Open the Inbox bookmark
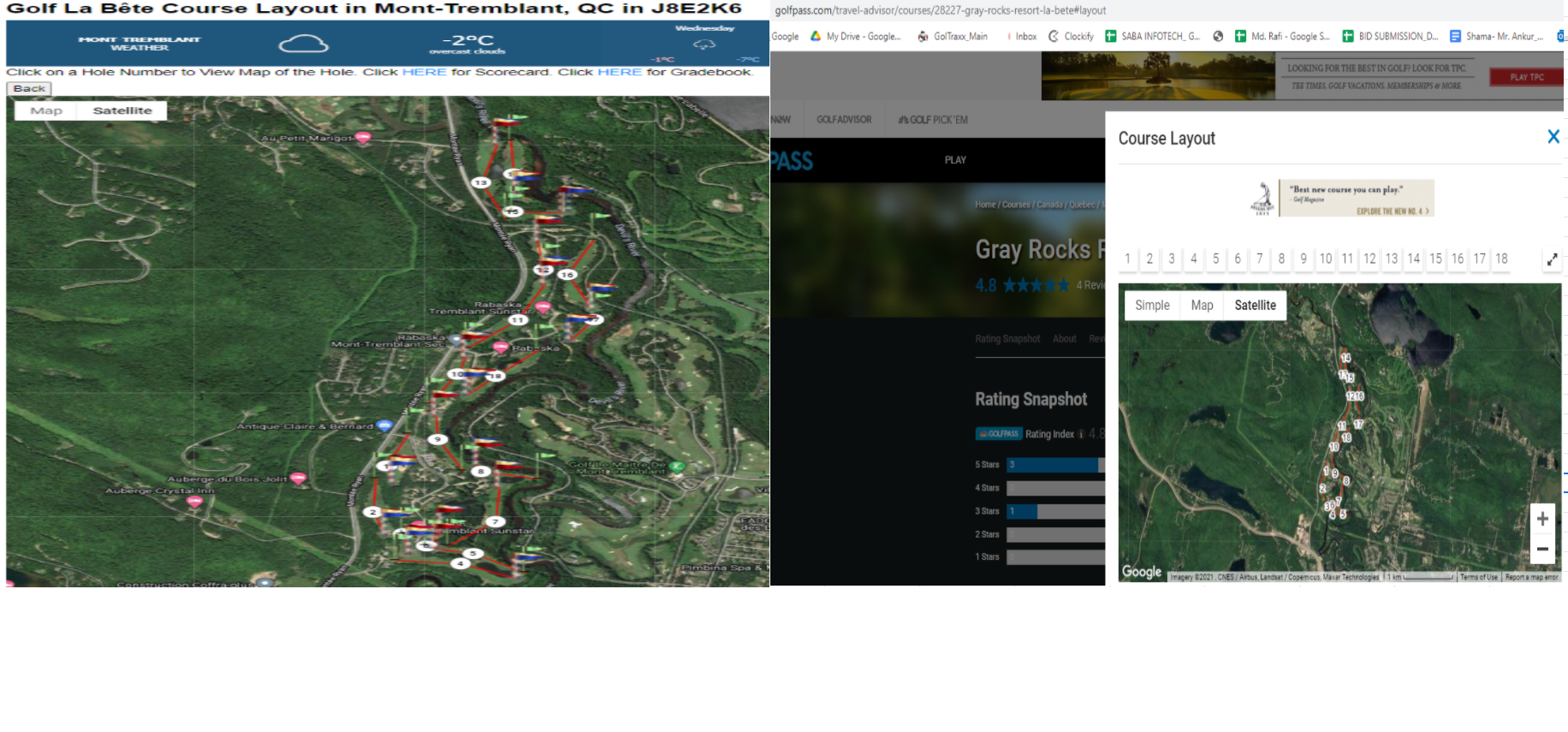Image resolution: width=1568 pixels, height=732 pixels. tap(1021, 36)
